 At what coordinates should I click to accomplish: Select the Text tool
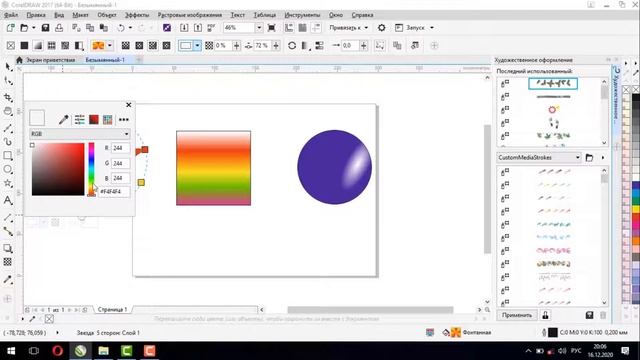pyautogui.click(x=8, y=200)
